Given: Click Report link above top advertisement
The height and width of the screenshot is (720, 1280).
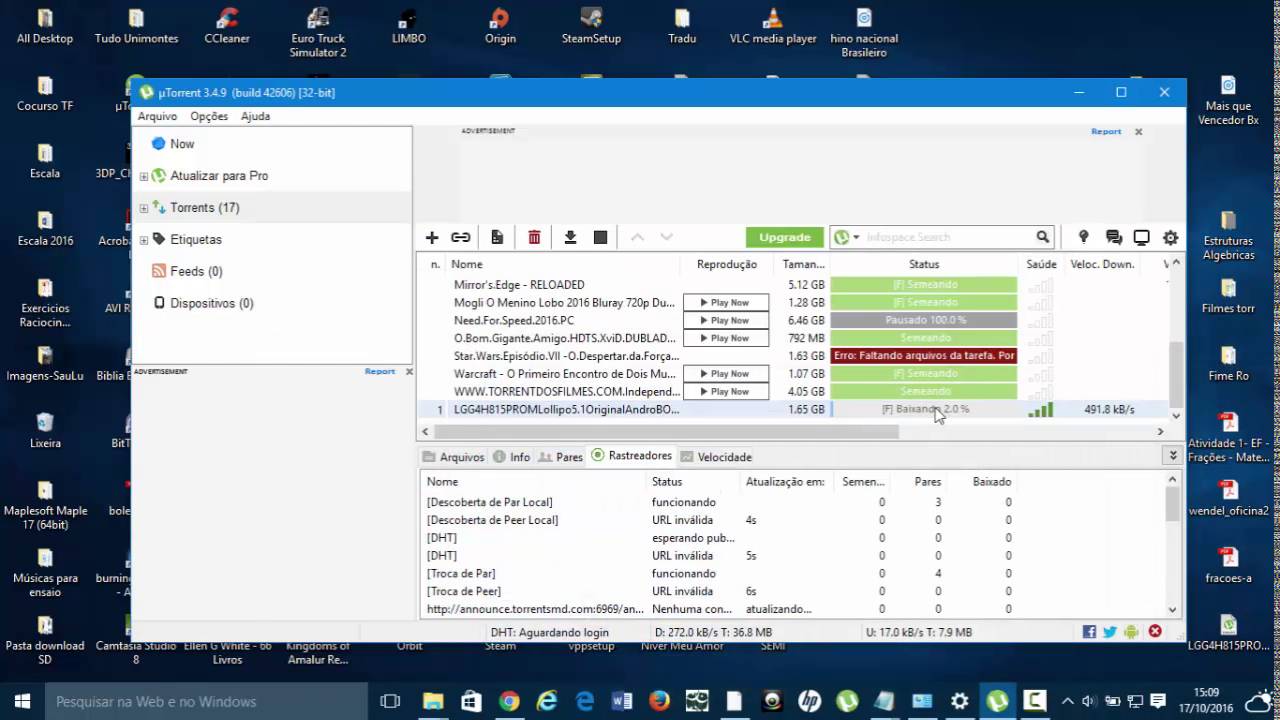Looking at the screenshot, I should [1106, 131].
